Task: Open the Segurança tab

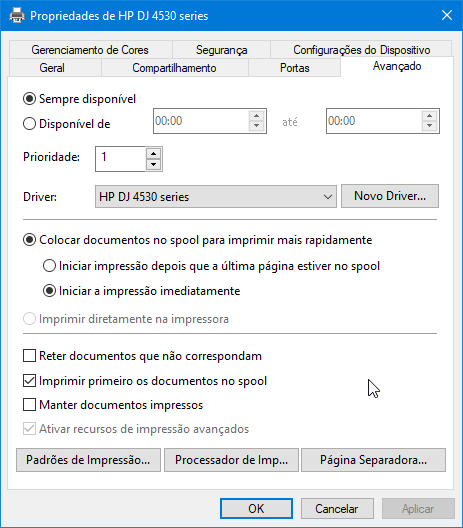Action: tap(222, 50)
